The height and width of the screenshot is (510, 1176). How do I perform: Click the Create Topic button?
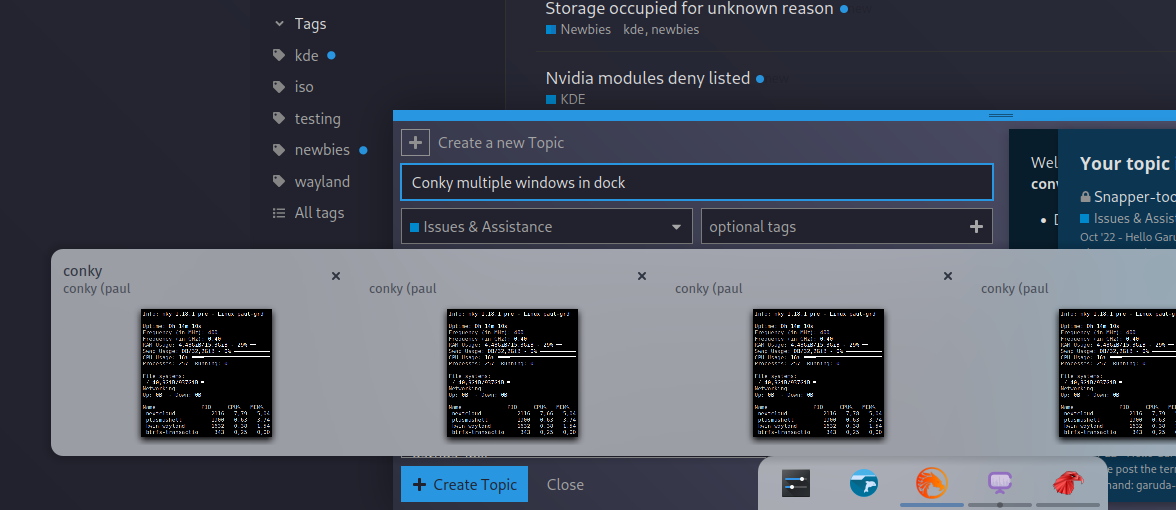coord(464,484)
